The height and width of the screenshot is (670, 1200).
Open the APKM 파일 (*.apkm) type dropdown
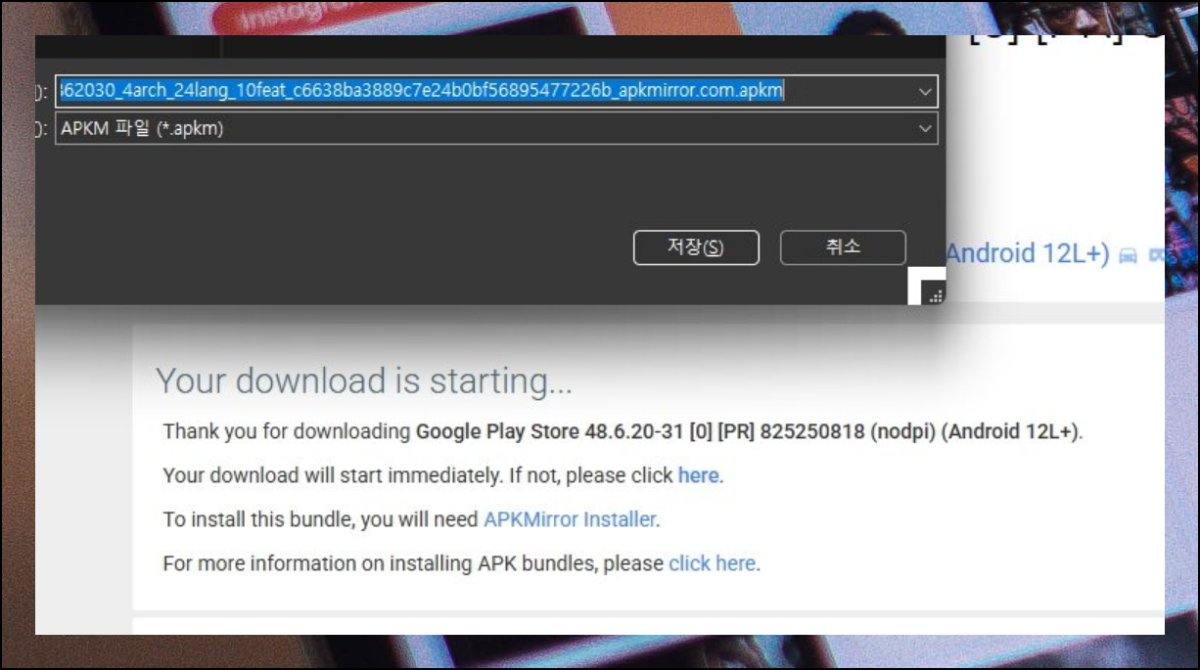497,128
